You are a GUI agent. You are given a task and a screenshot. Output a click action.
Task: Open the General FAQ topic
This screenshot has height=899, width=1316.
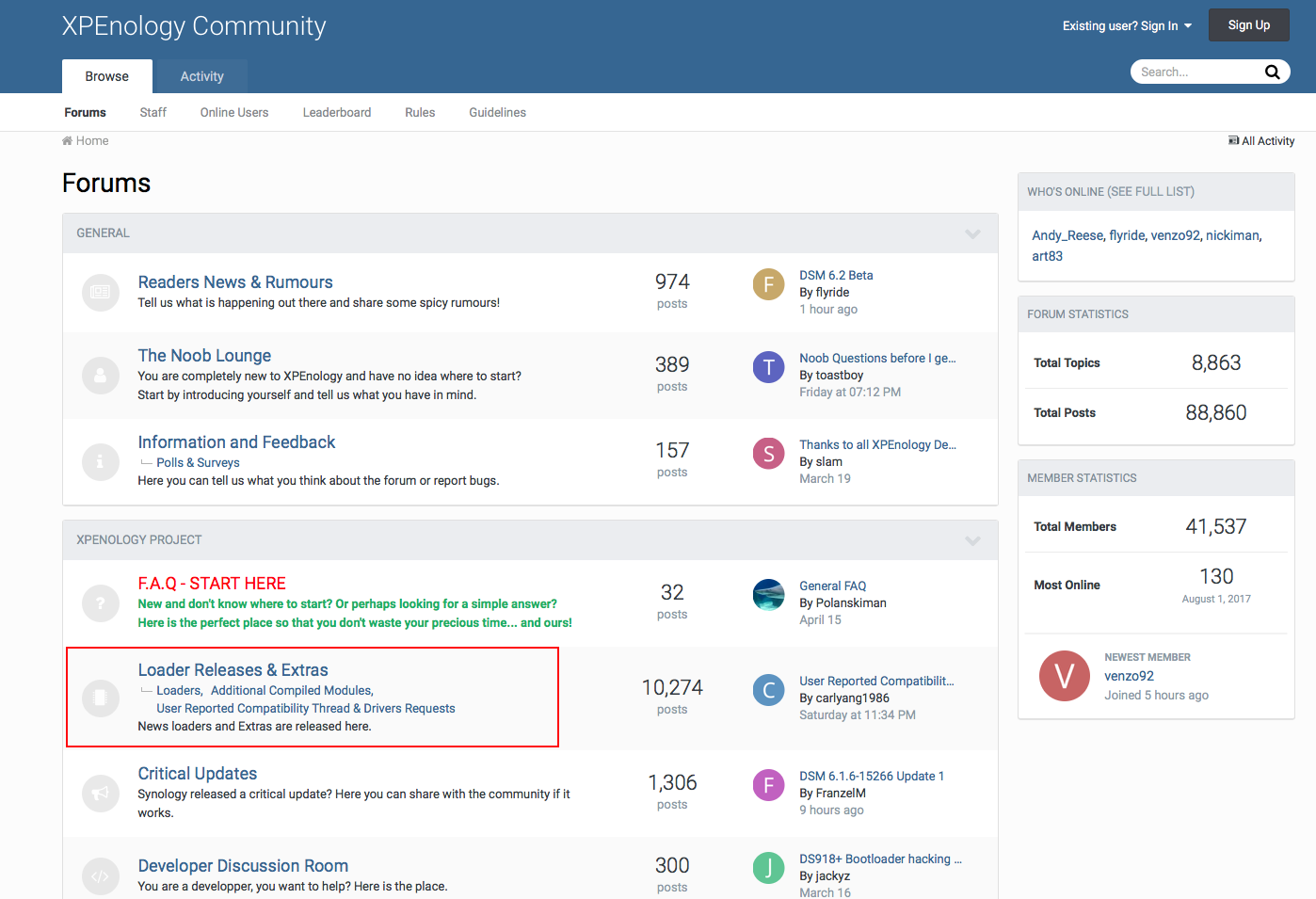click(832, 586)
